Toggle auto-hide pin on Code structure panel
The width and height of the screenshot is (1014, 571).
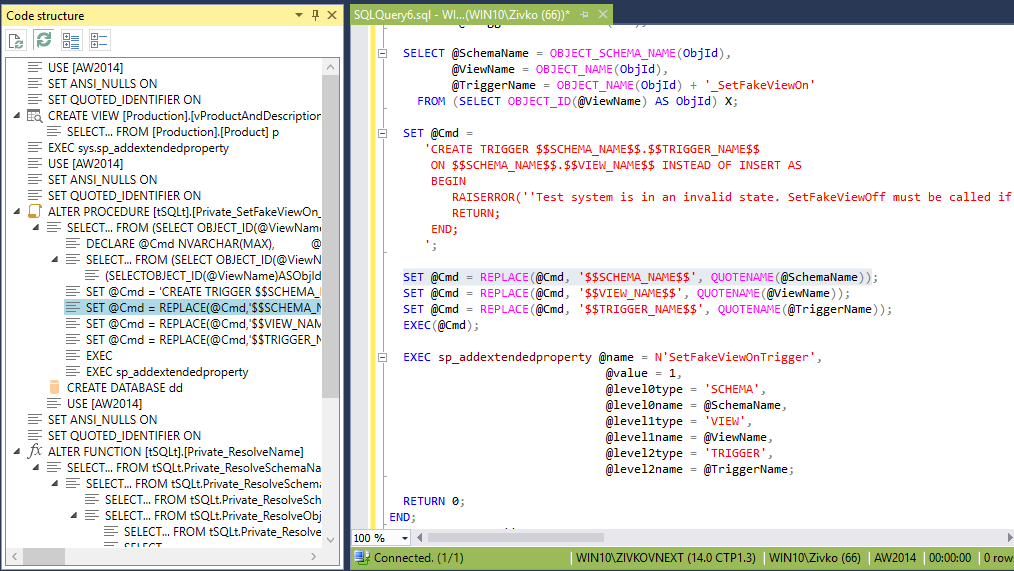click(x=316, y=15)
